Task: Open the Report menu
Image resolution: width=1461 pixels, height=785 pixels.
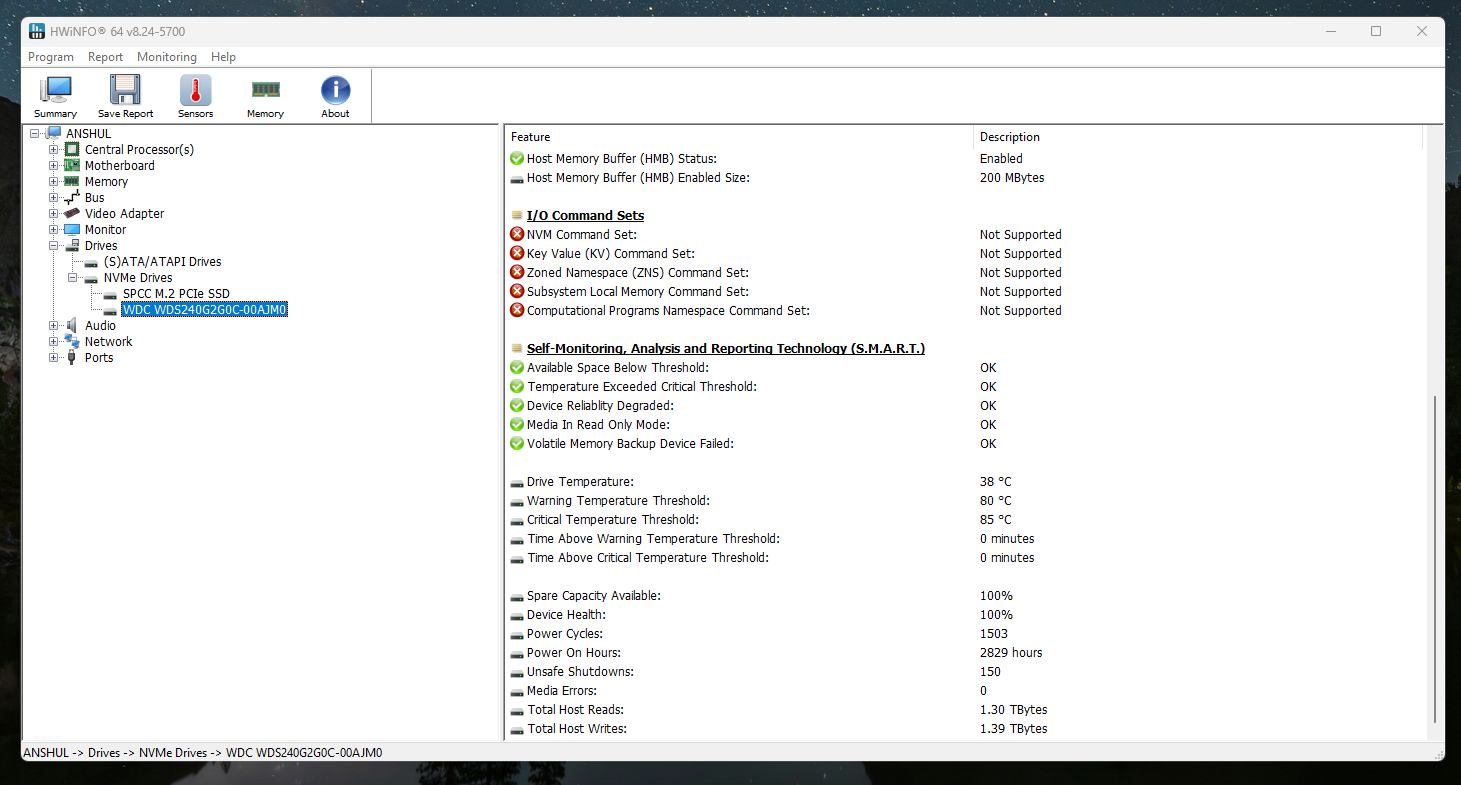Action: coord(105,57)
